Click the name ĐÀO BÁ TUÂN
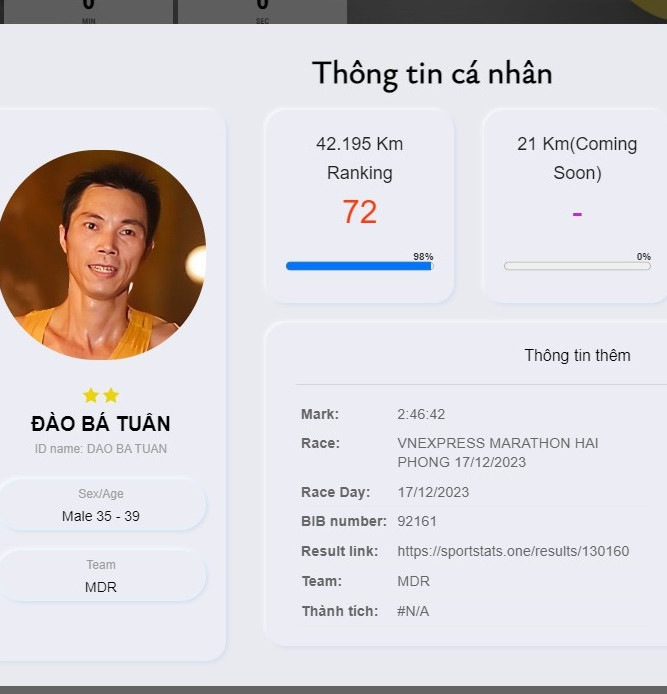 coord(101,423)
